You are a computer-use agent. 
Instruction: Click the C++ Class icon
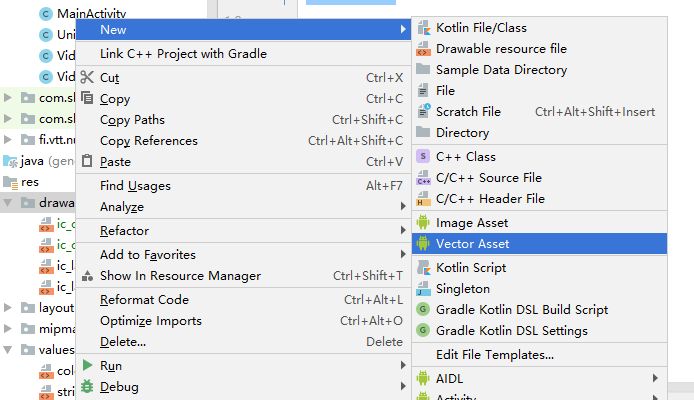(x=423, y=156)
